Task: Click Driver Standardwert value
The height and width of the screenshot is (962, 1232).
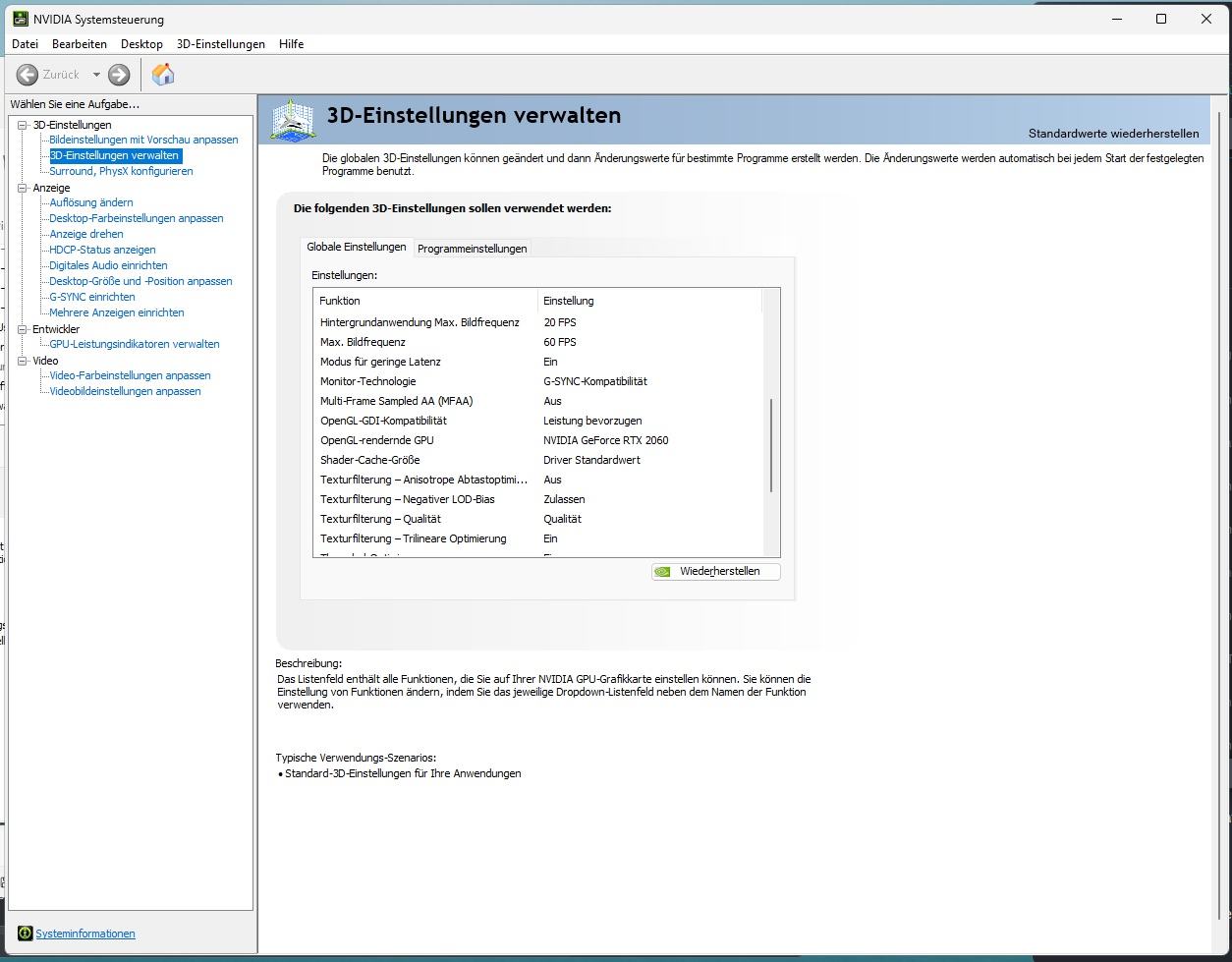Action: pos(591,460)
